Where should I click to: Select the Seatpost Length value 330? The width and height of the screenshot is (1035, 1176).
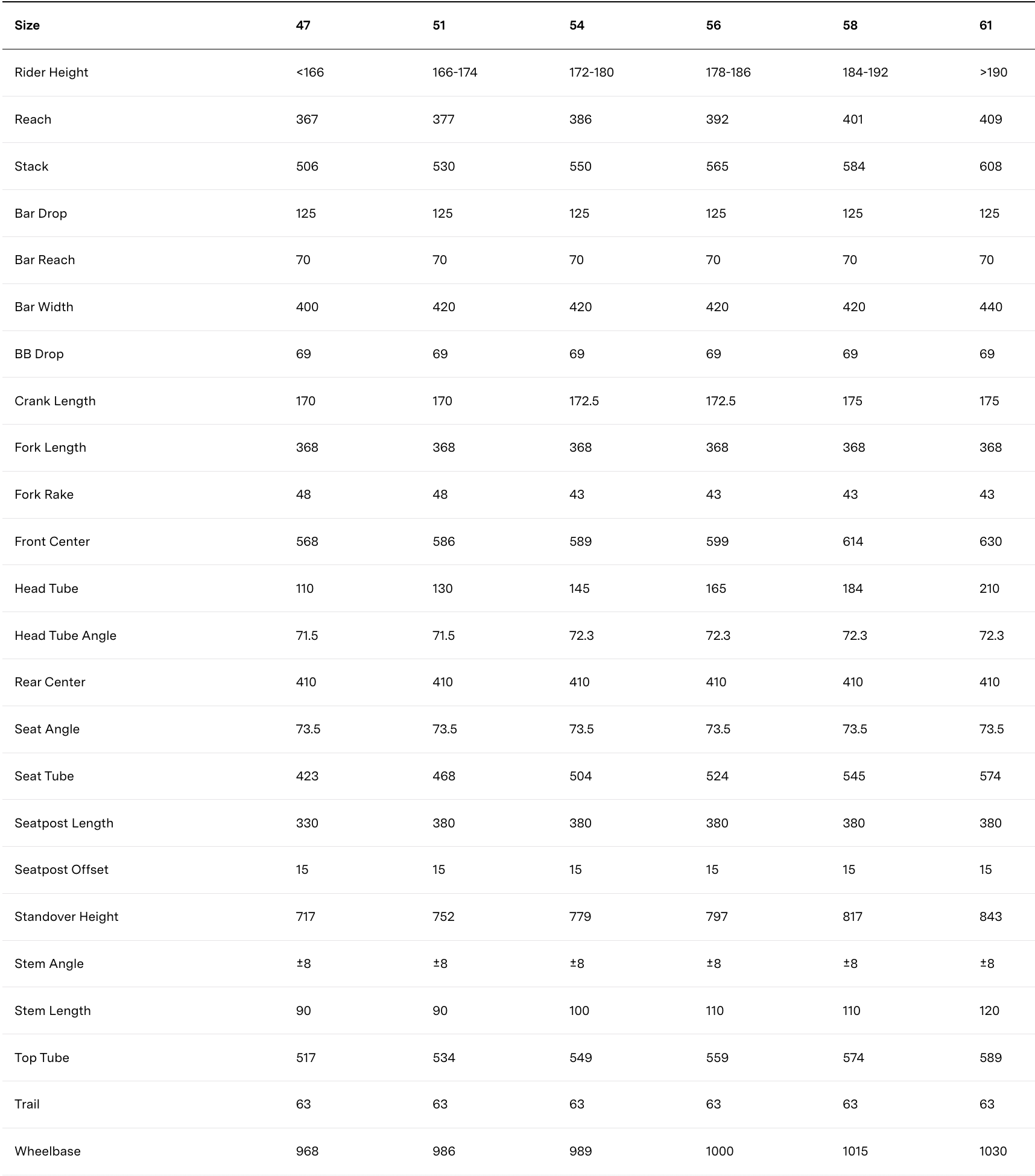pos(307,823)
